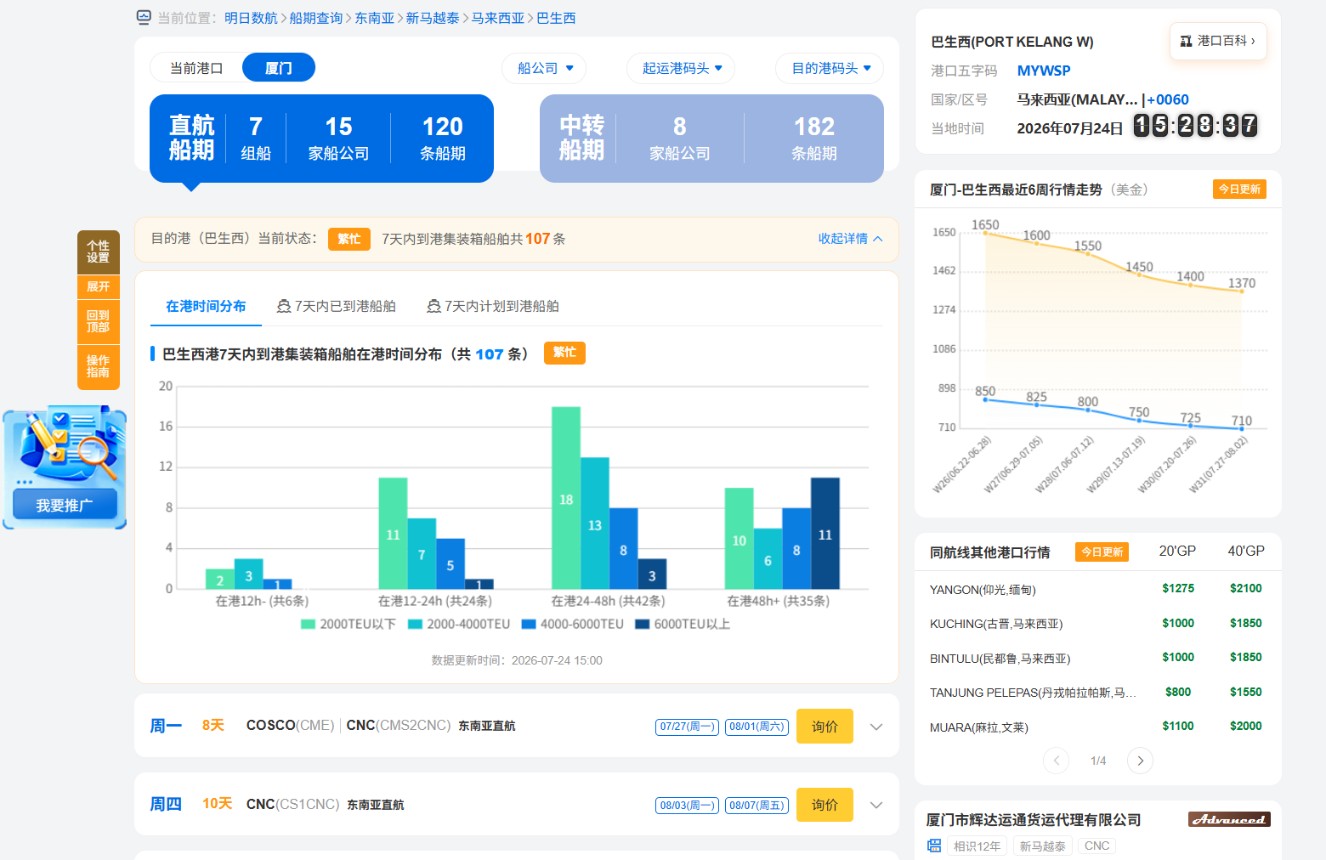Click 询价 for the 周四 sailing

(x=825, y=805)
